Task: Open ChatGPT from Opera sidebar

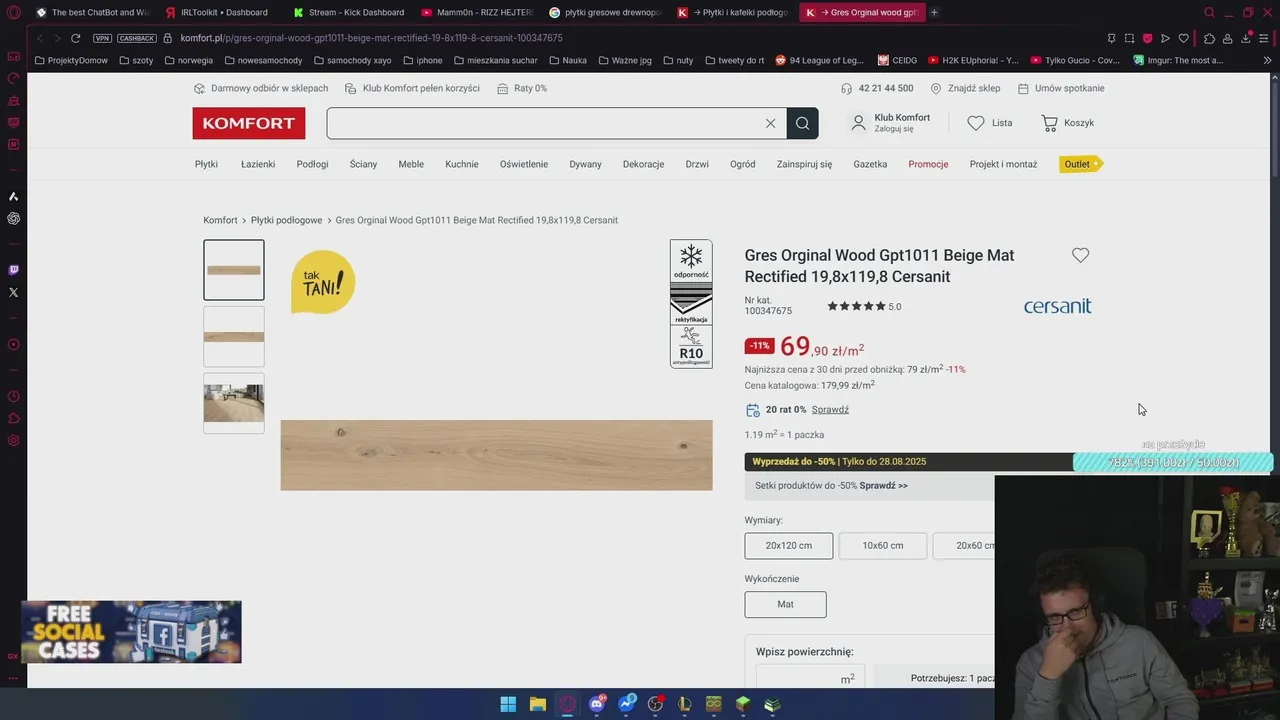Action: [x=13, y=218]
